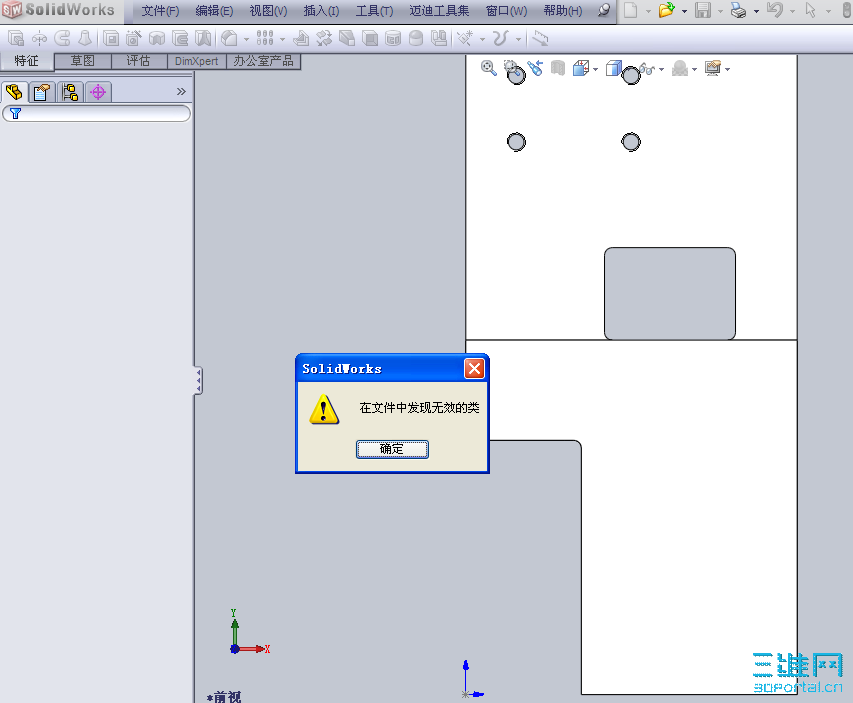853x703 pixels.
Task: Click the Swept Cut icon
Action: (x=180, y=38)
